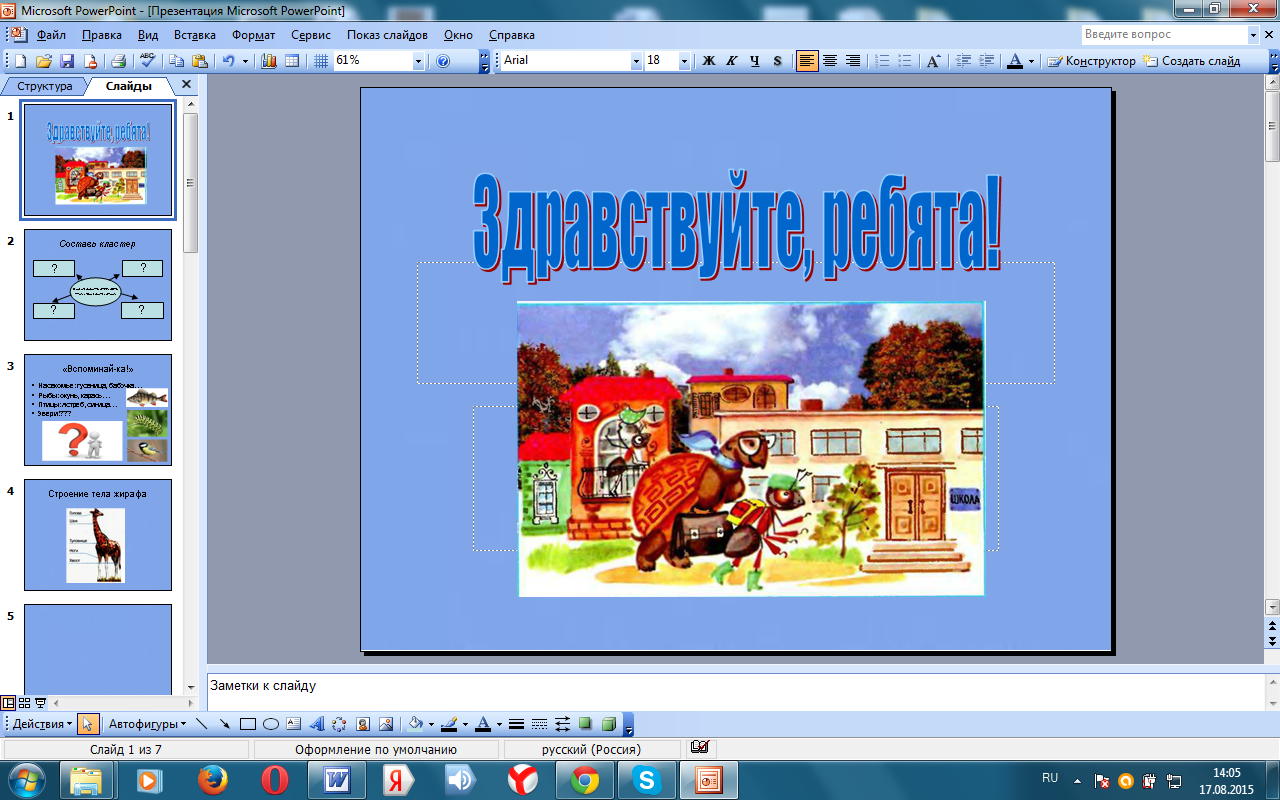This screenshot has width=1280, height=800.
Task: Toggle bulleted list formatting
Action: 905,61
